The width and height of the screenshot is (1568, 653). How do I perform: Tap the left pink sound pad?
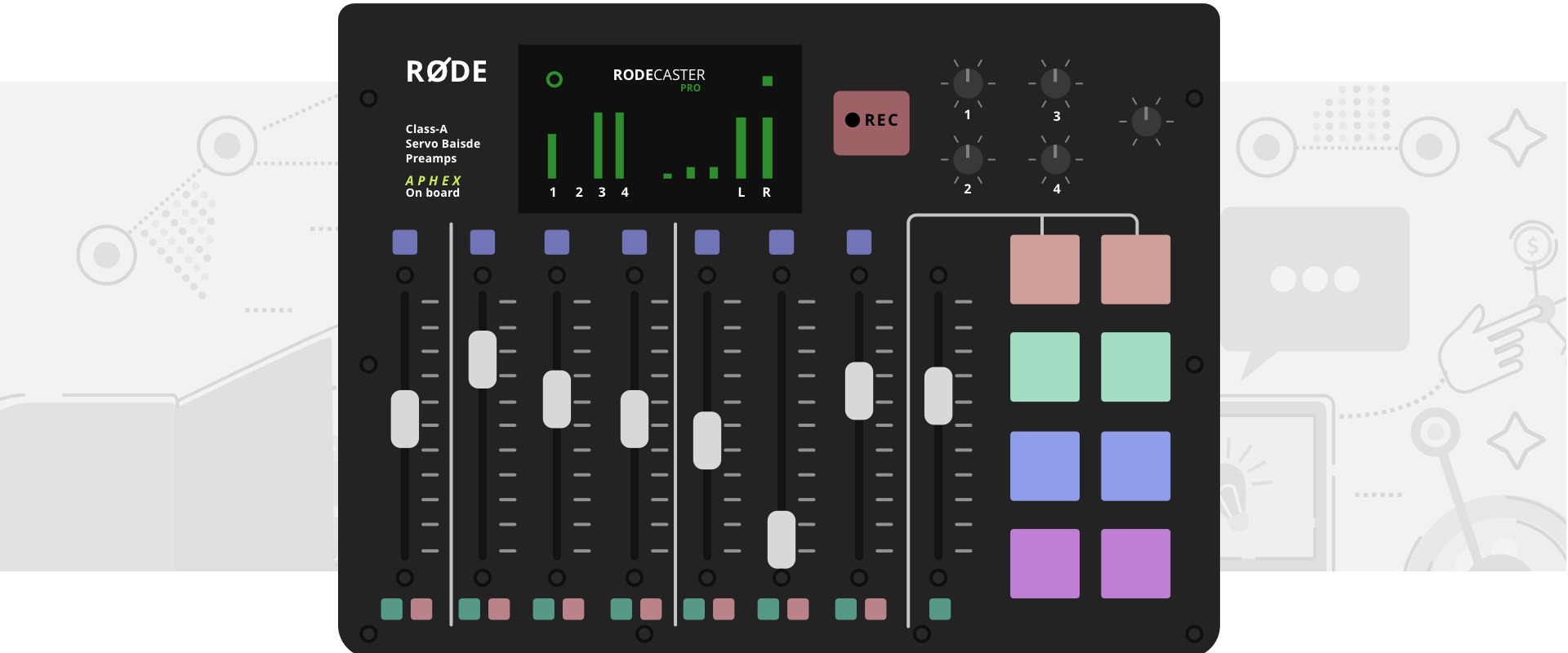1045,269
